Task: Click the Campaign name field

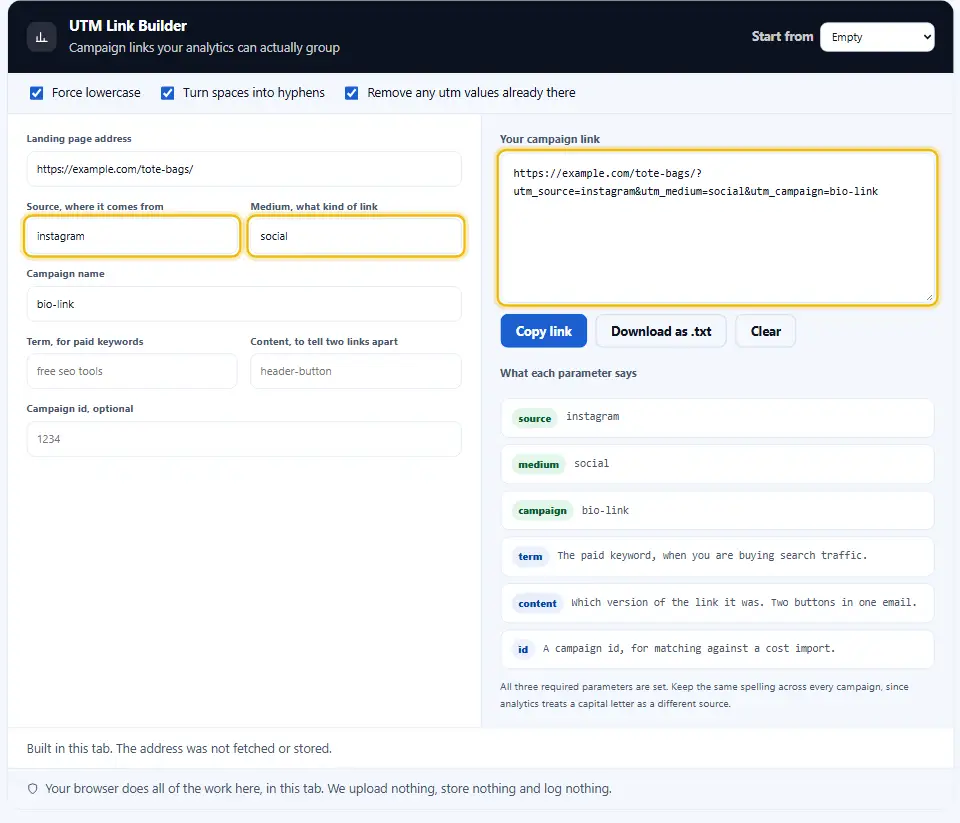Action: (244, 304)
